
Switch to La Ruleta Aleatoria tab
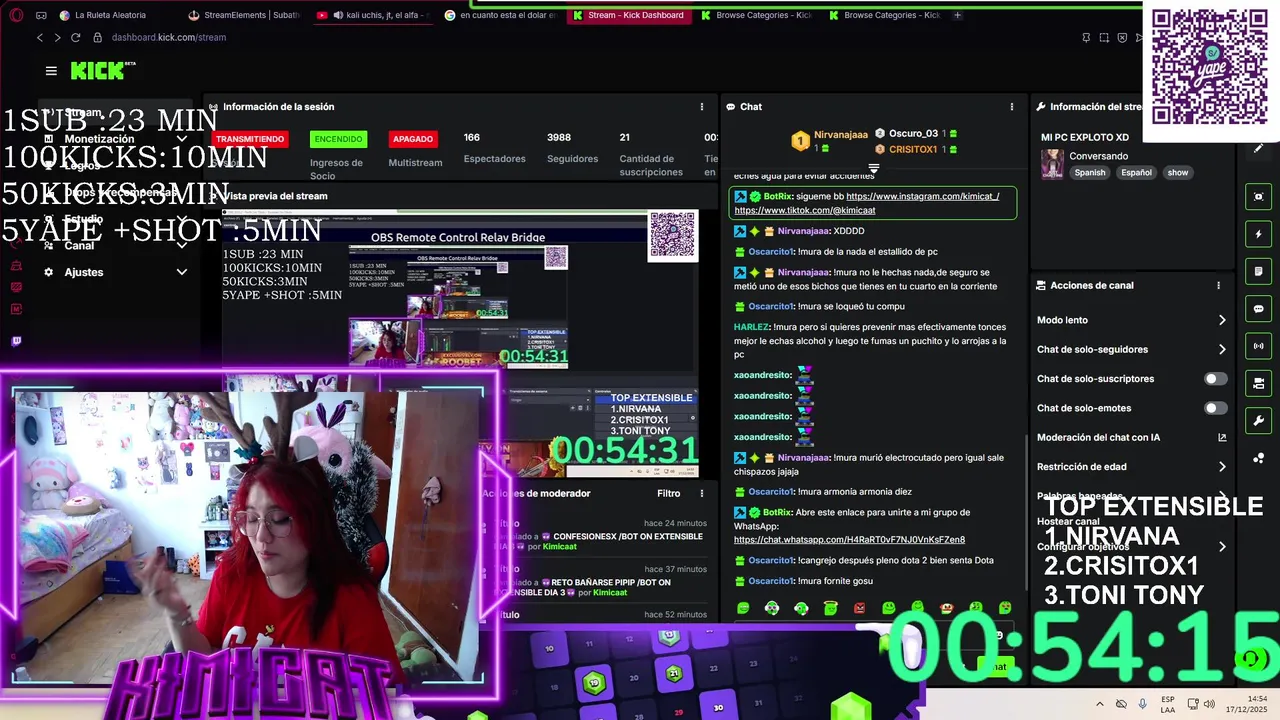[110, 15]
